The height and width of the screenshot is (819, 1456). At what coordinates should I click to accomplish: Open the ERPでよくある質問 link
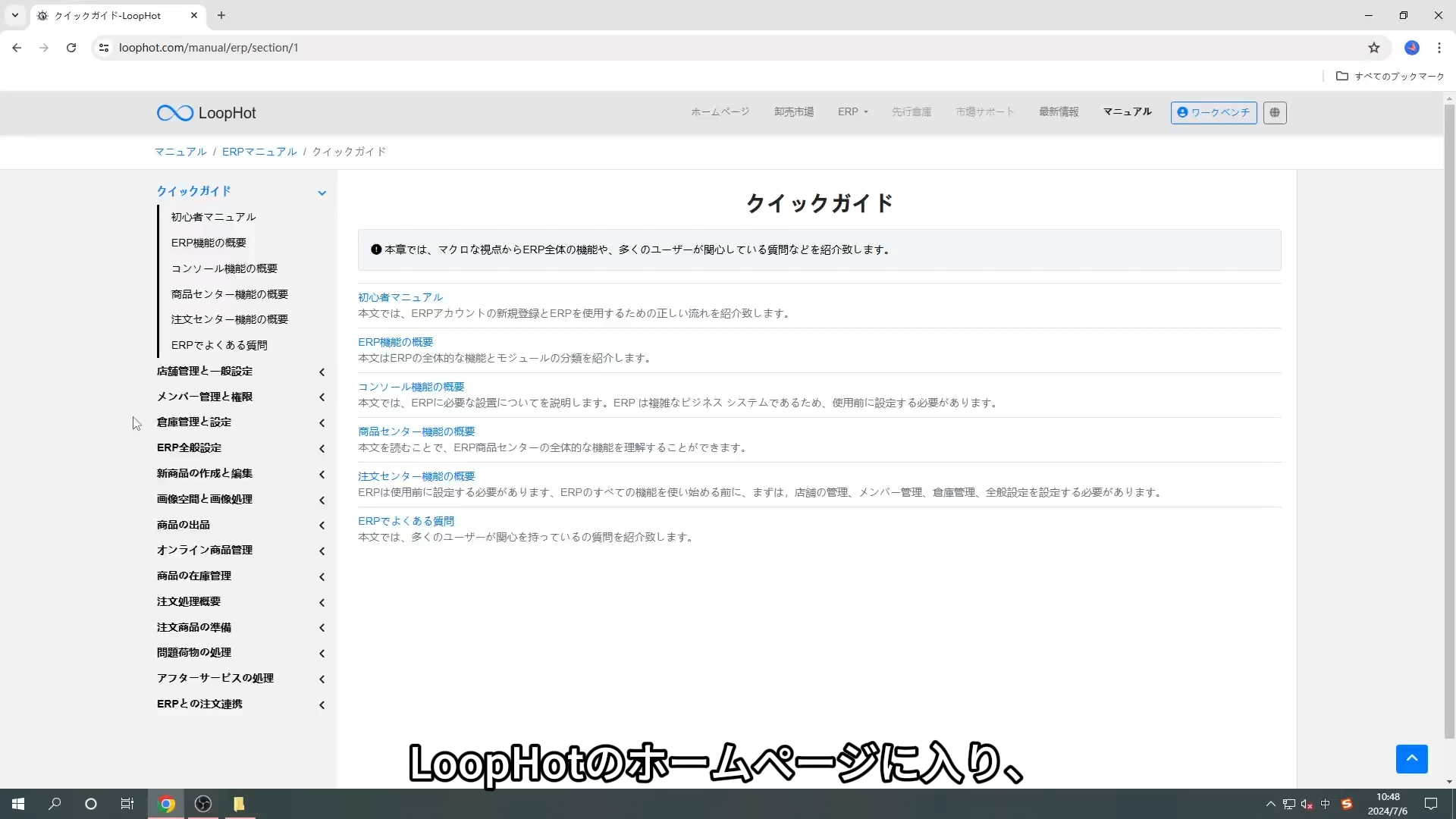406,521
